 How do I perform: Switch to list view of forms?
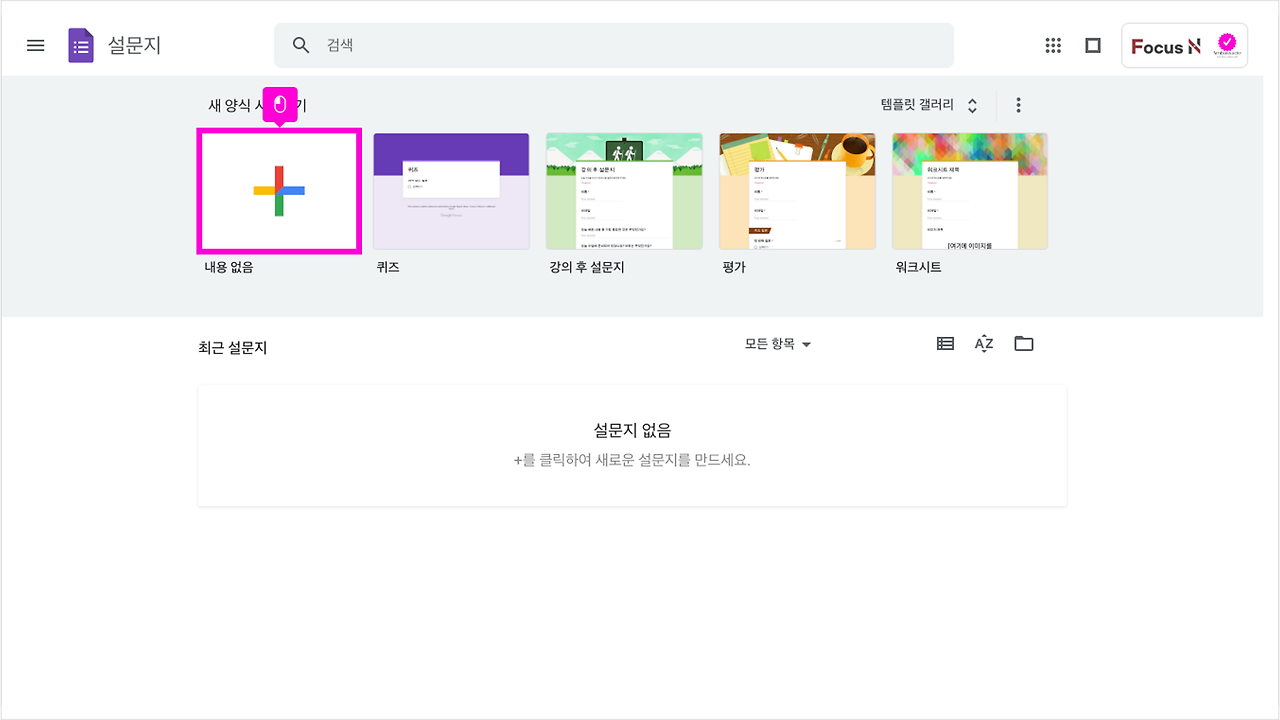[x=944, y=343]
